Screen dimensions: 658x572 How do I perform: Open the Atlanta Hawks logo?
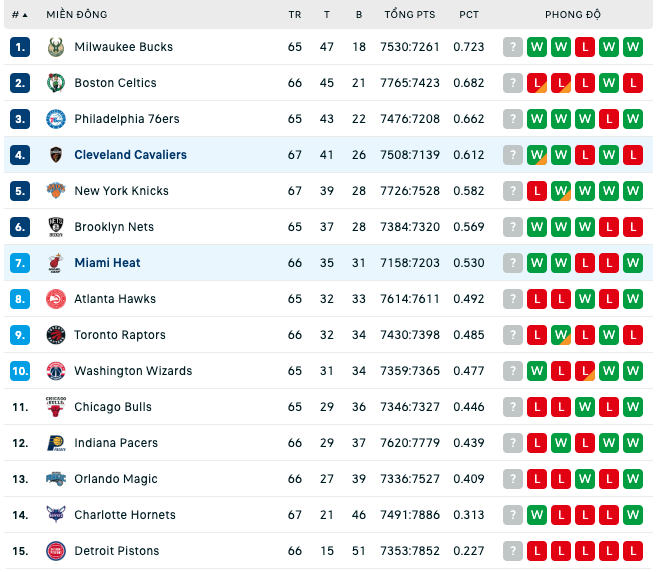click(x=56, y=299)
